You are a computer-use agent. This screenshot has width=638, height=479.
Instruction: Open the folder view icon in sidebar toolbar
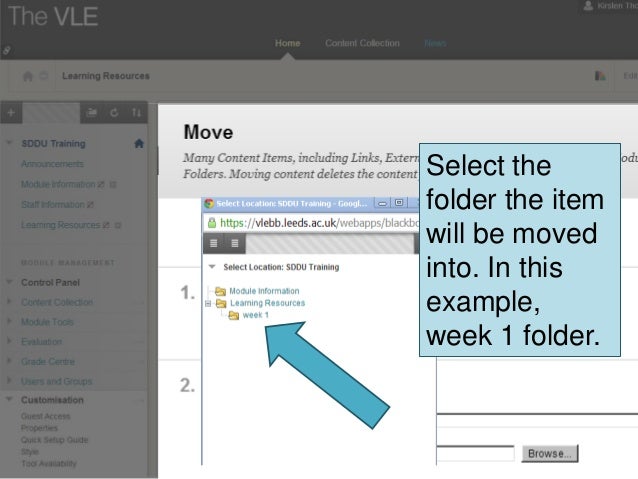pyautogui.click(x=92, y=113)
